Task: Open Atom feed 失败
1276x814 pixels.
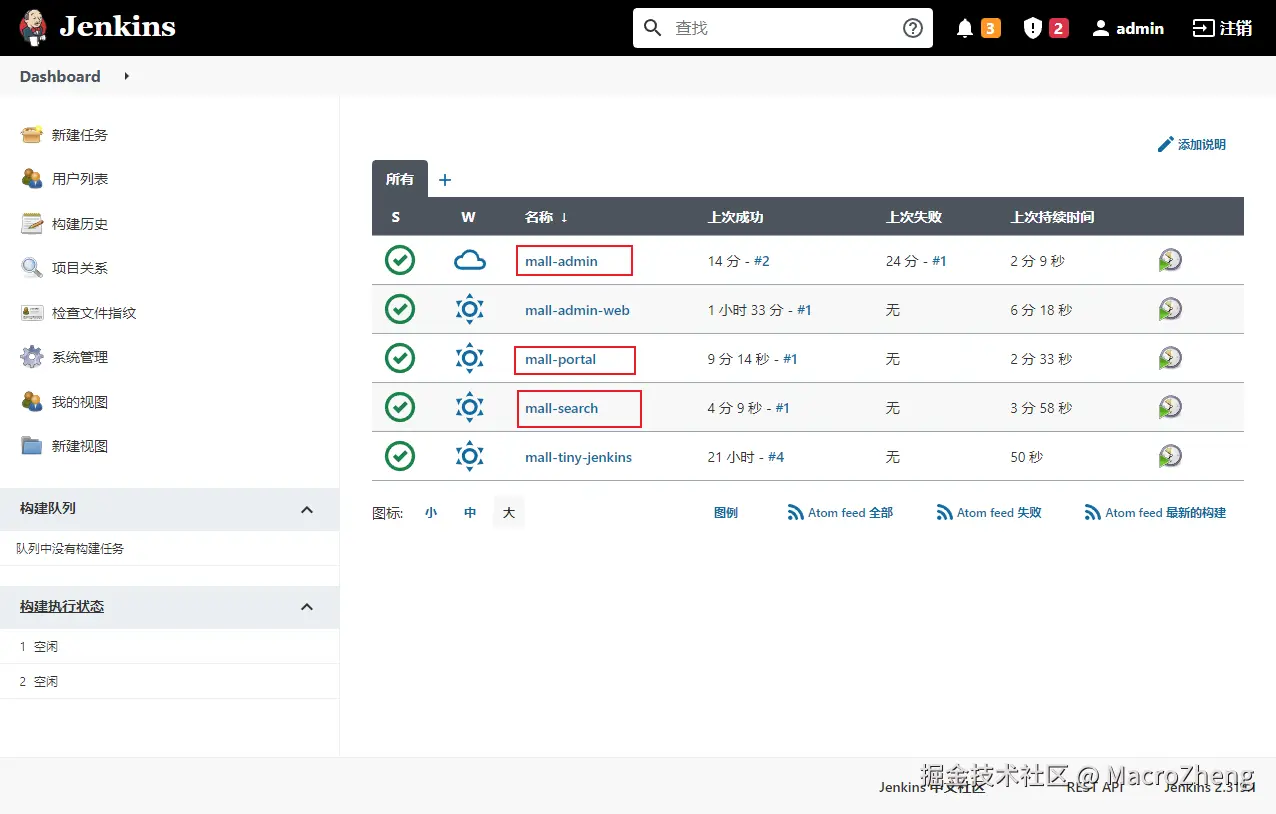Action: 989,512
